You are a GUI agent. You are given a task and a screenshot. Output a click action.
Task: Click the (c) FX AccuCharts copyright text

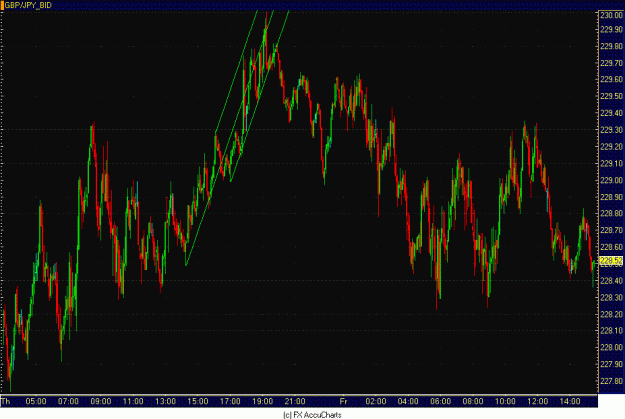tap(312, 415)
